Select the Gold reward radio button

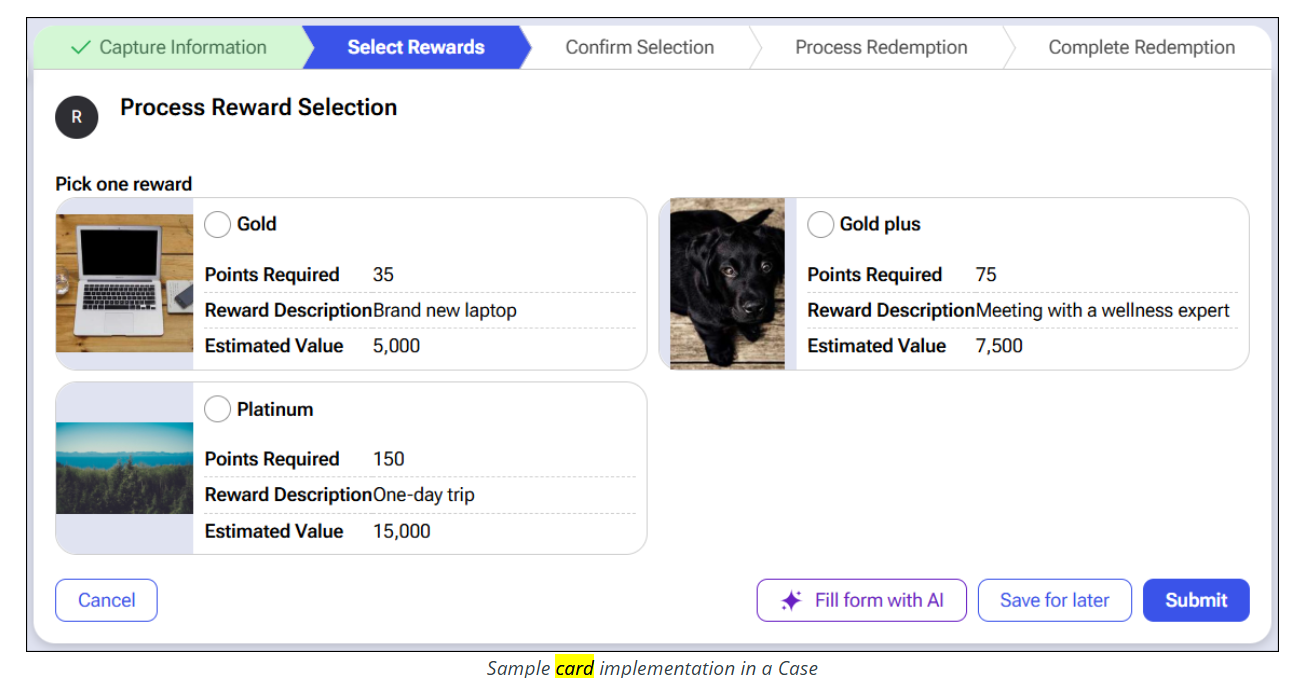[217, 224]
